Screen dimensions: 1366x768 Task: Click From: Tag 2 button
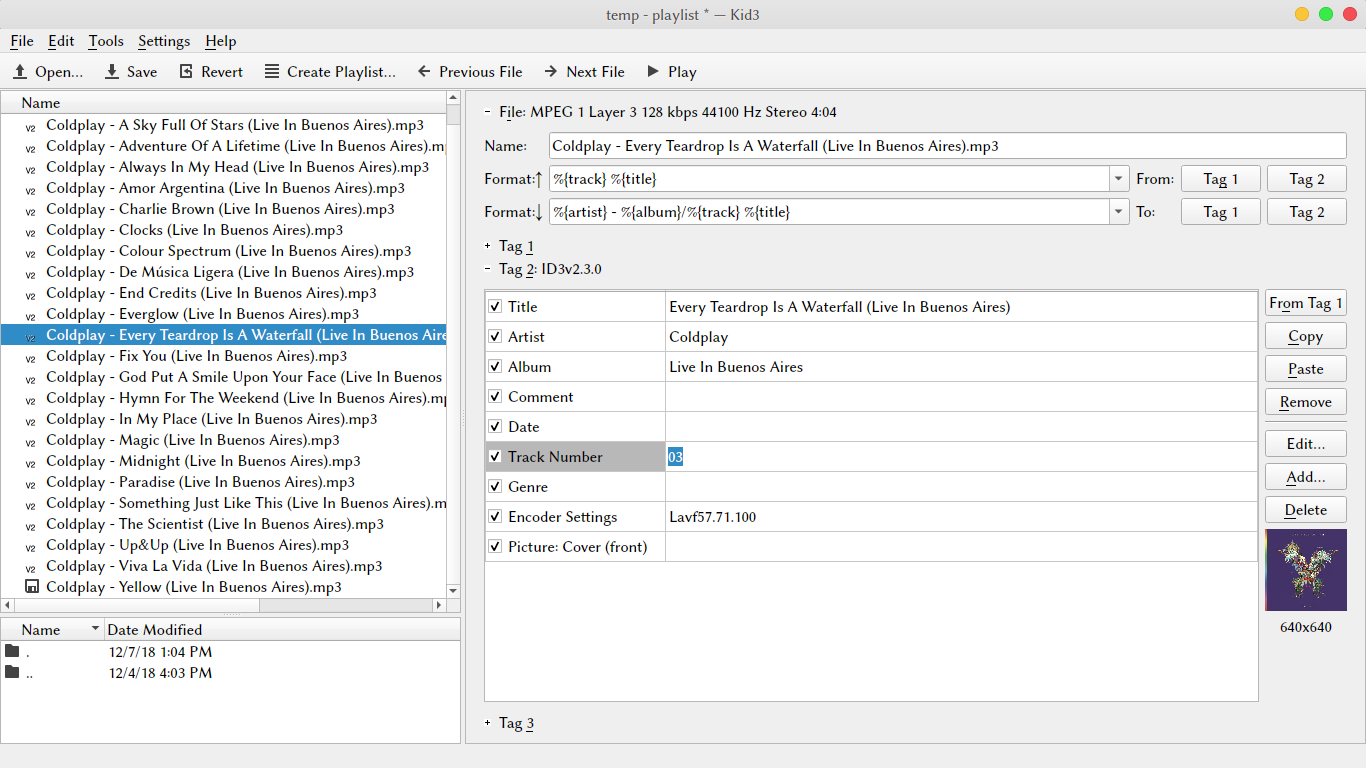[x=1307, y=179]
